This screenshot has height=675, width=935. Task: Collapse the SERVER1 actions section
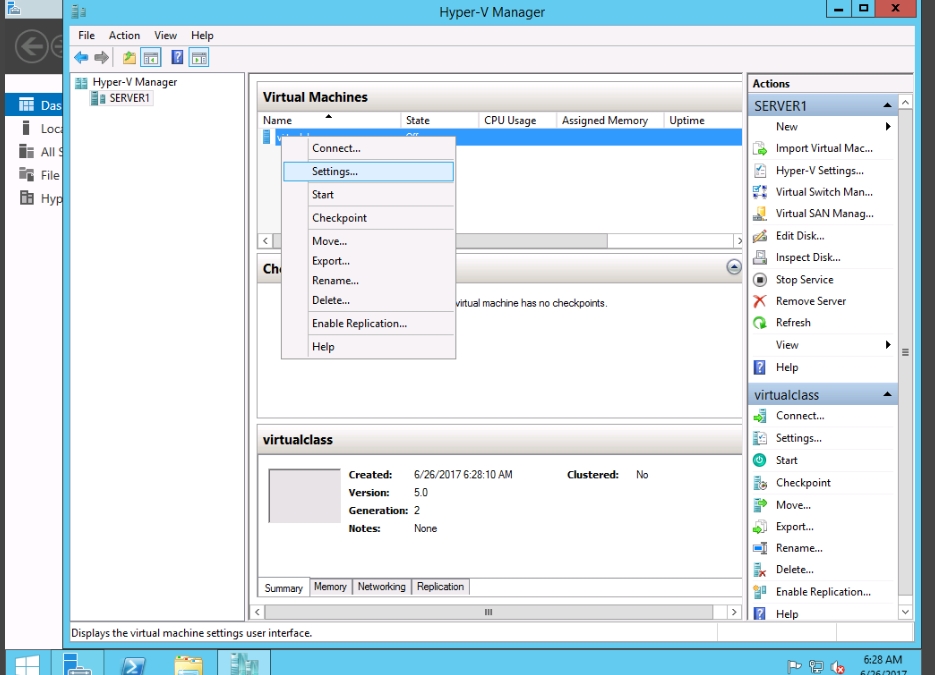pyautogui.click(x=886, y=106)
